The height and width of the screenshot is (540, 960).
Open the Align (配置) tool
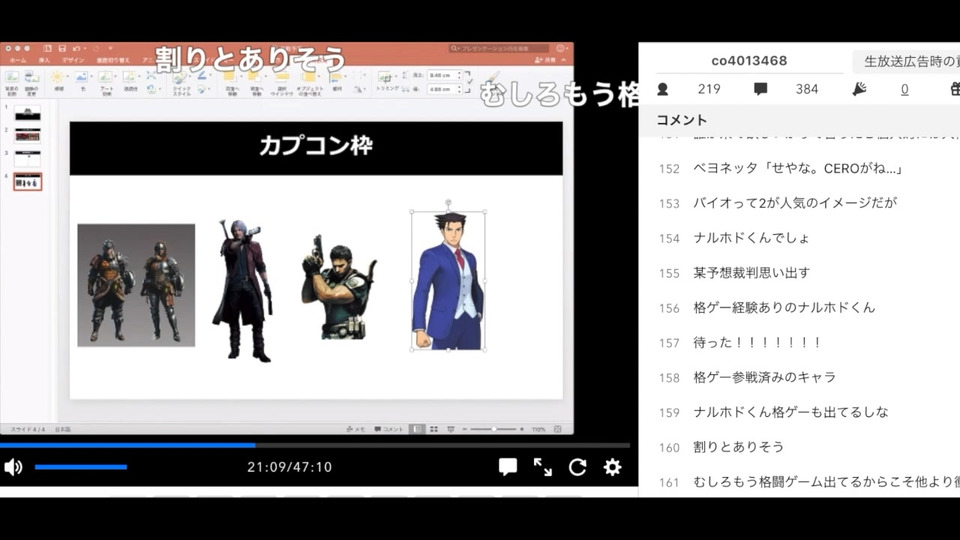[x=336, y=77]
